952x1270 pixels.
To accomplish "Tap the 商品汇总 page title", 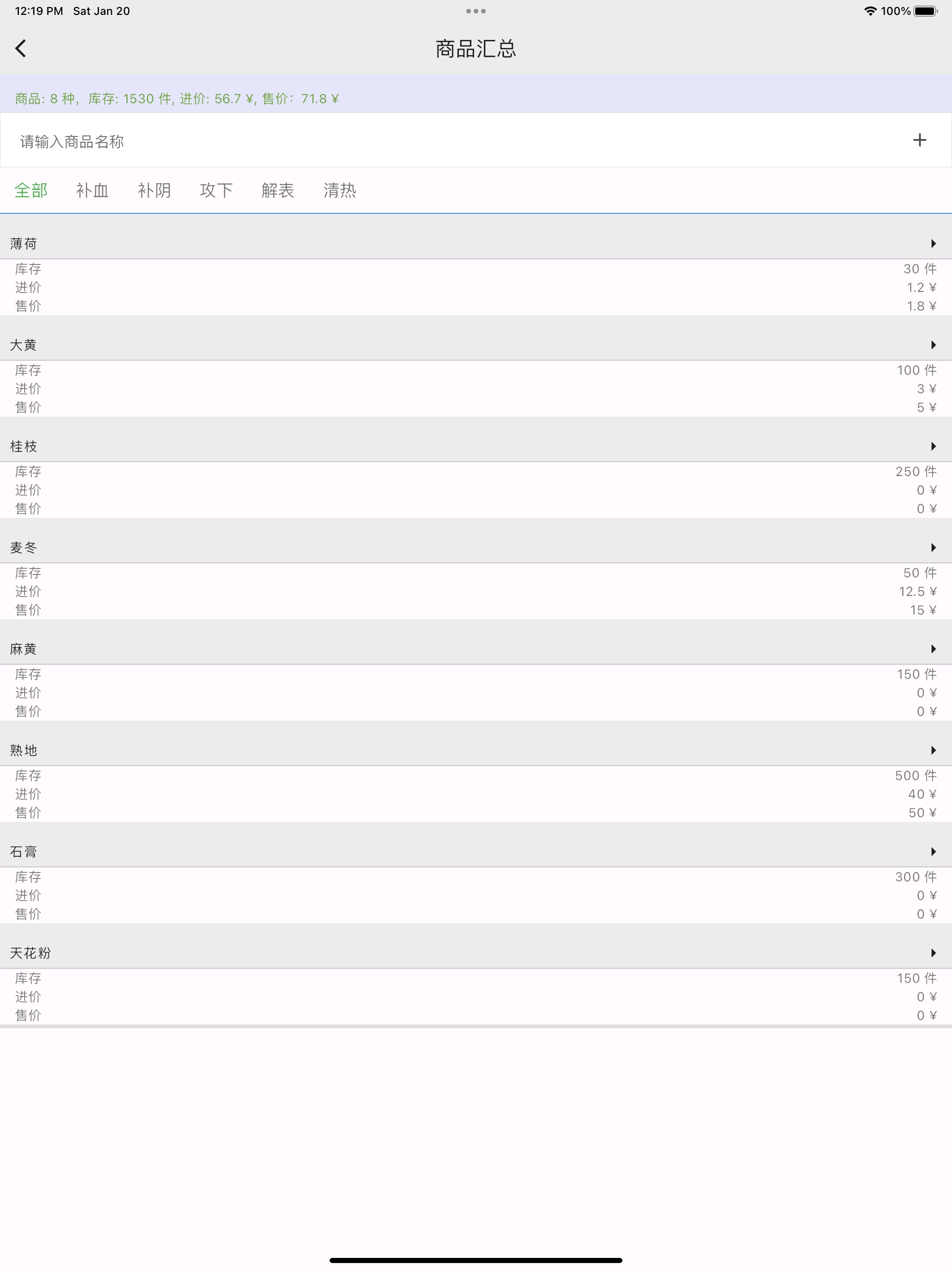I will click(x=476, y=49).
